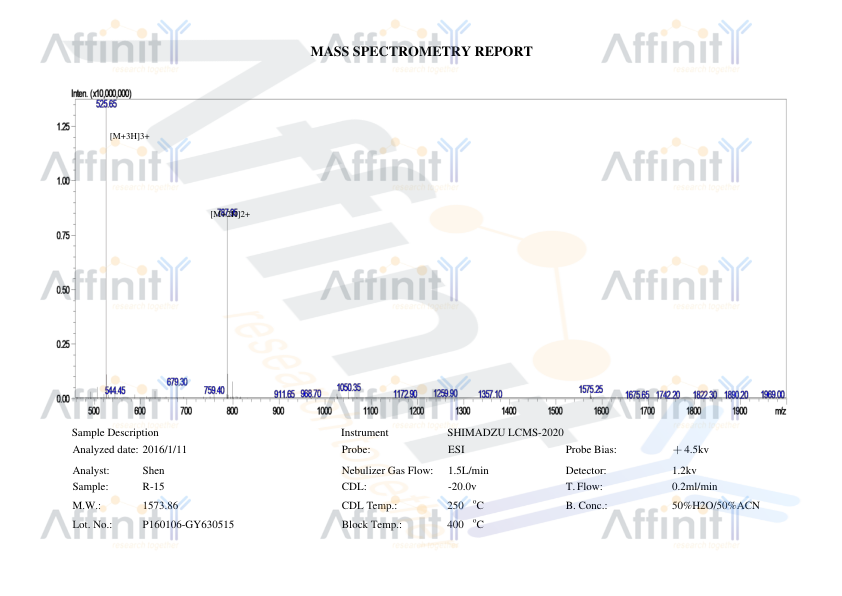Select the 525.65 peak label

(x=106, y=104)
